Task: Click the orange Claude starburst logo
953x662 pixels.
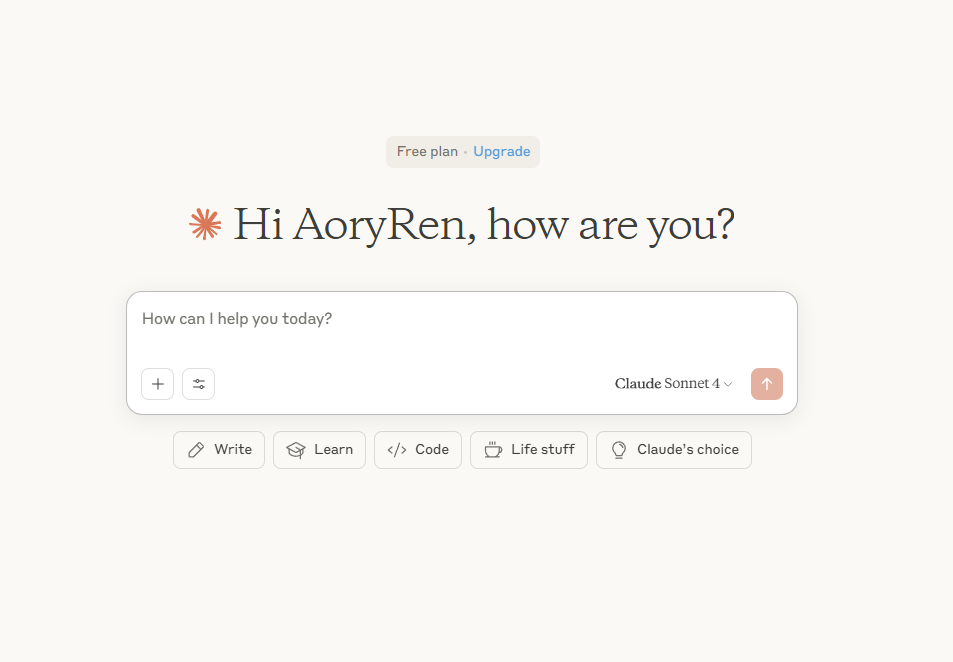Action: [x=205, y=224]
